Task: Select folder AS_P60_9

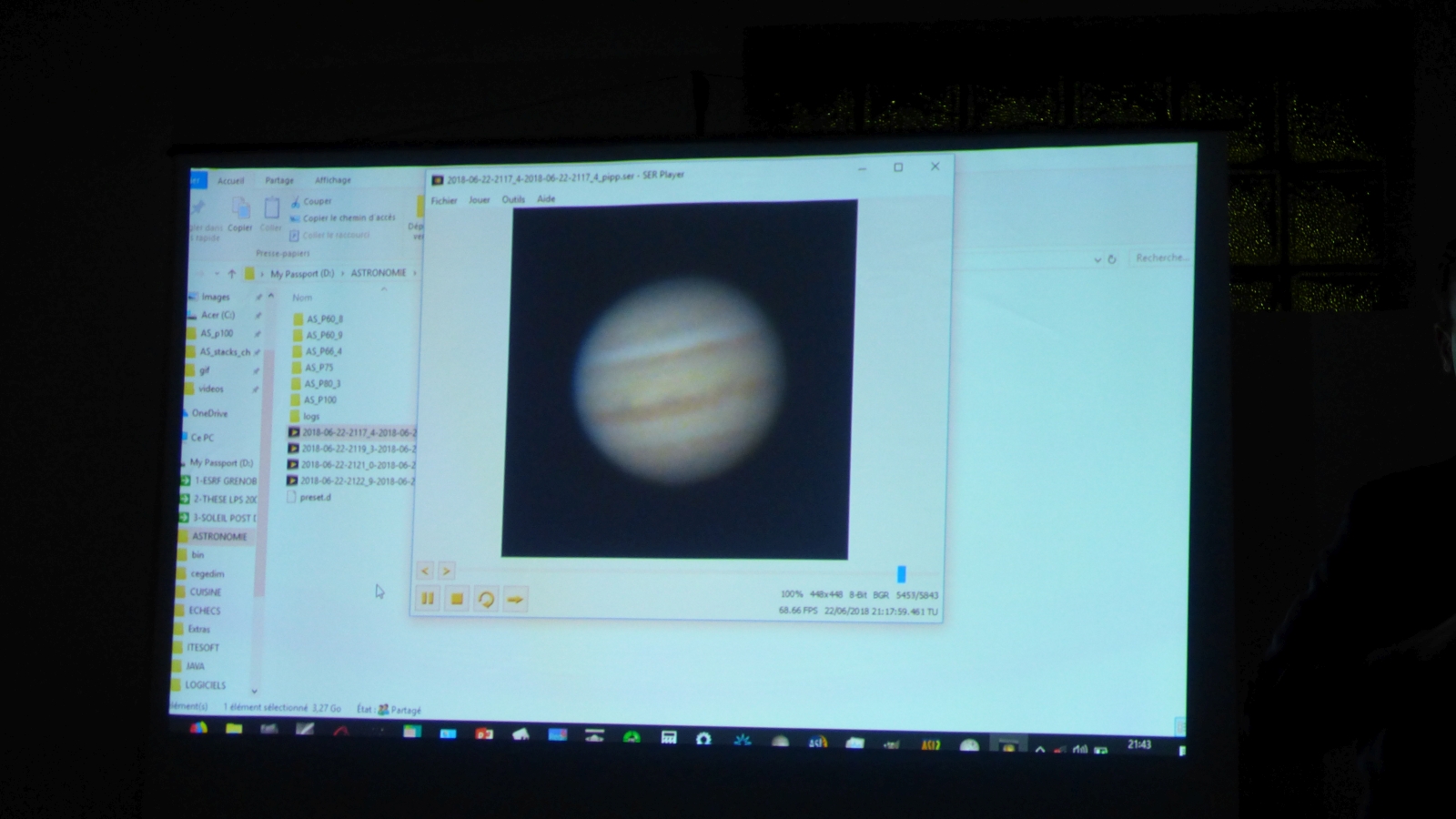Action: click(318, 335)
